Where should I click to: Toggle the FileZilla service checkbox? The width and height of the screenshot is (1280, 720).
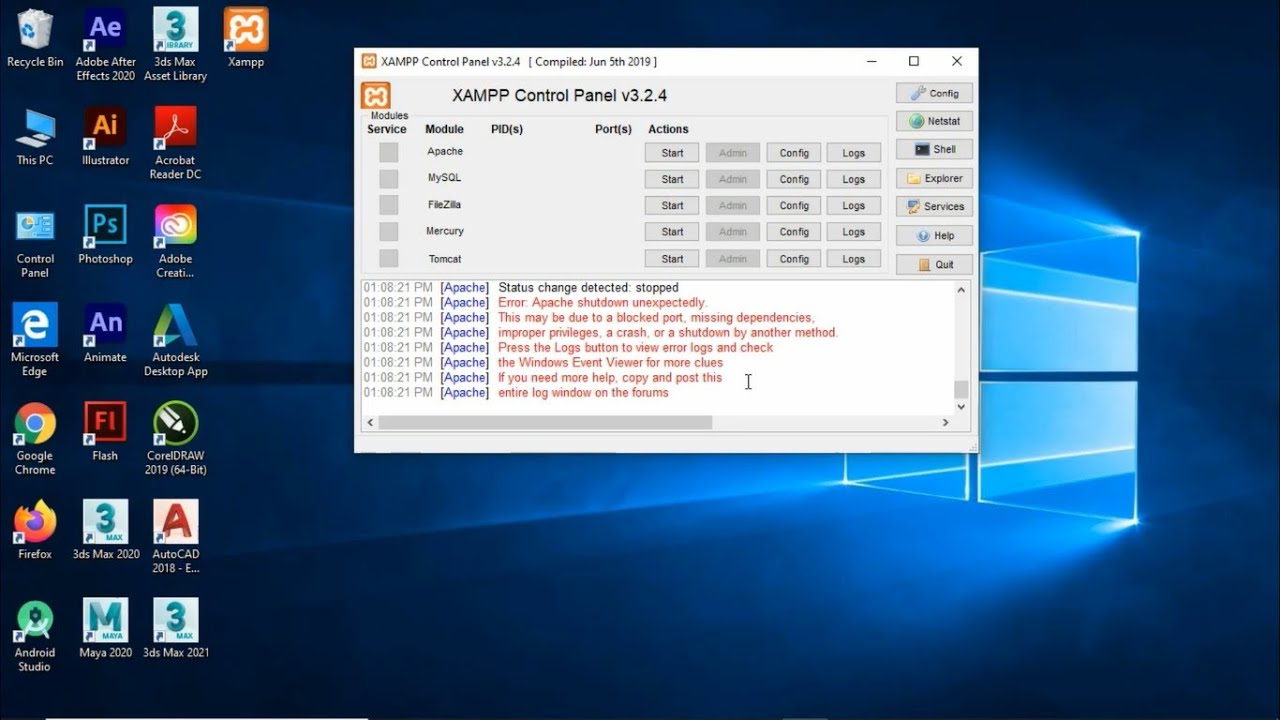pos(388,205)
